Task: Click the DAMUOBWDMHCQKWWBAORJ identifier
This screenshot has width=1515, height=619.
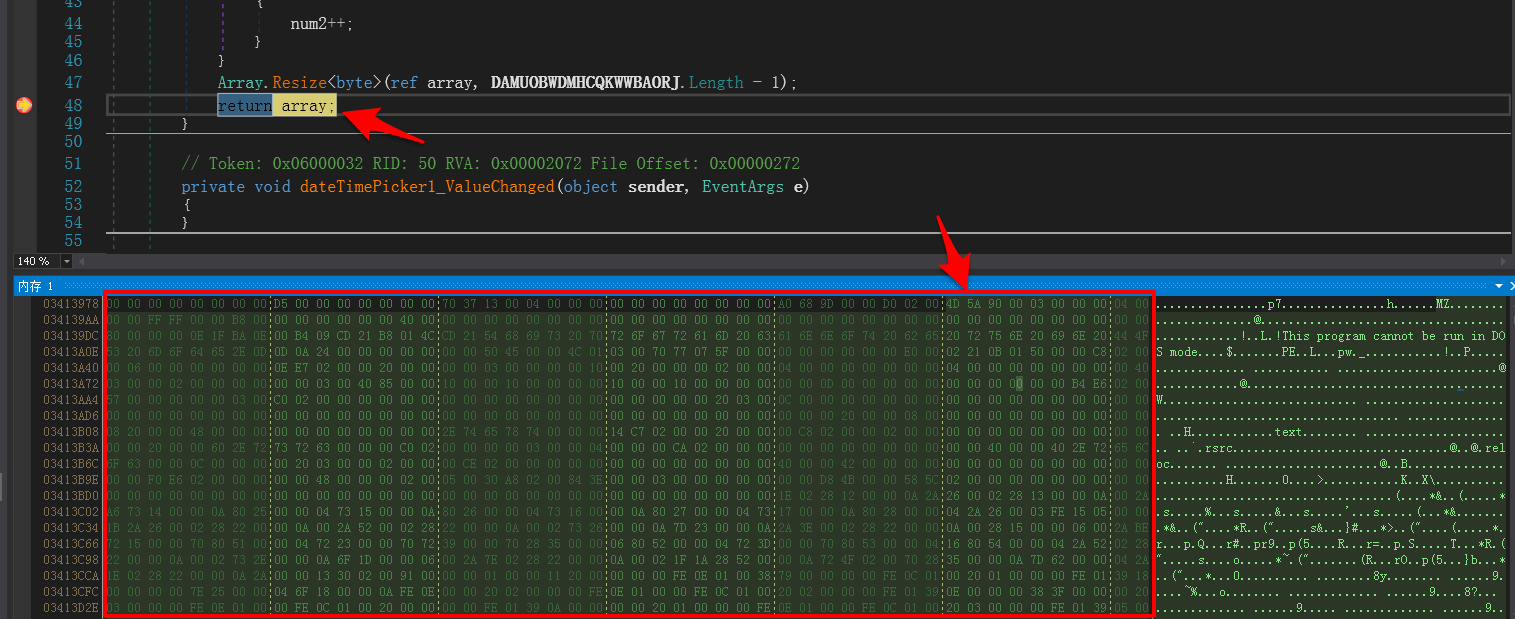Action: coord(587,82)
